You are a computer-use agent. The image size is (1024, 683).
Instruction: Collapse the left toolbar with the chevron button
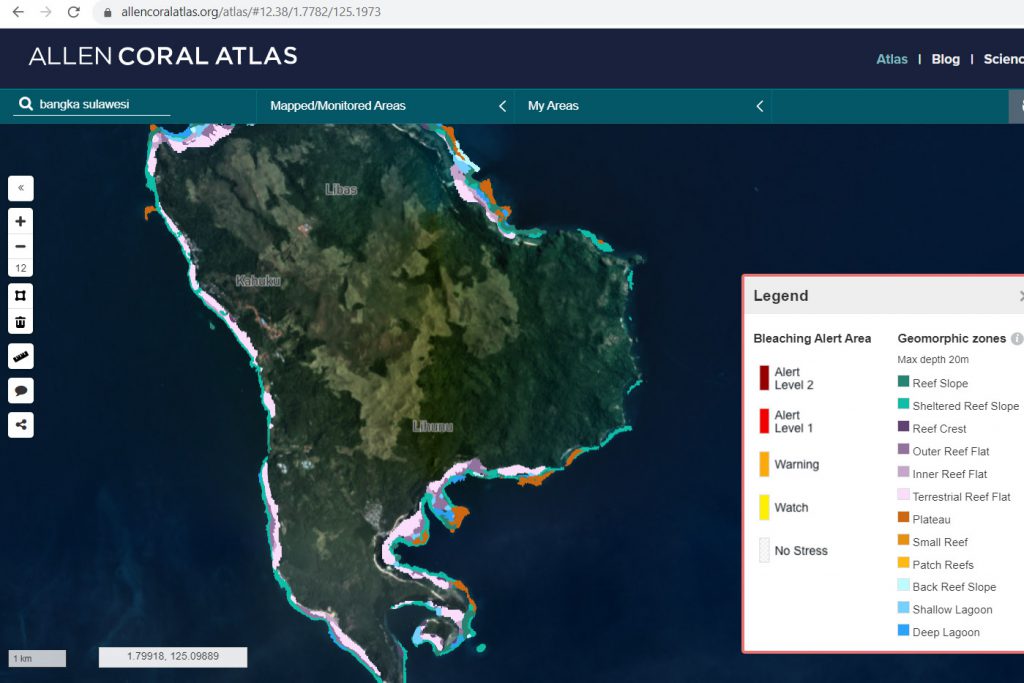coord(20,188)
